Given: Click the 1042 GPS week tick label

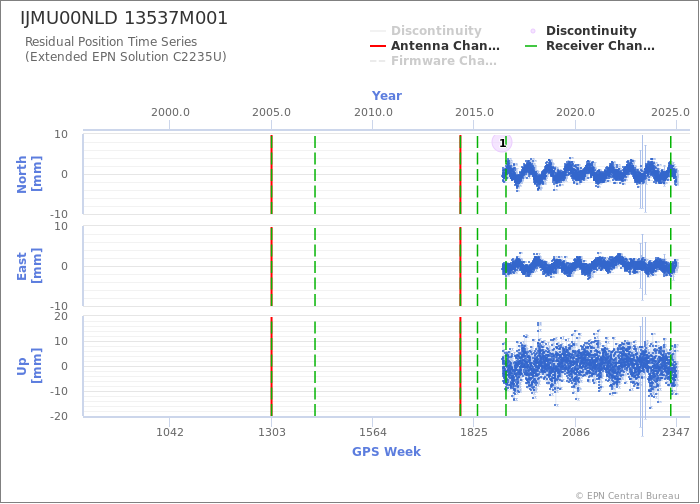Looking at the screenshot, I should click(x=170, y=432).
